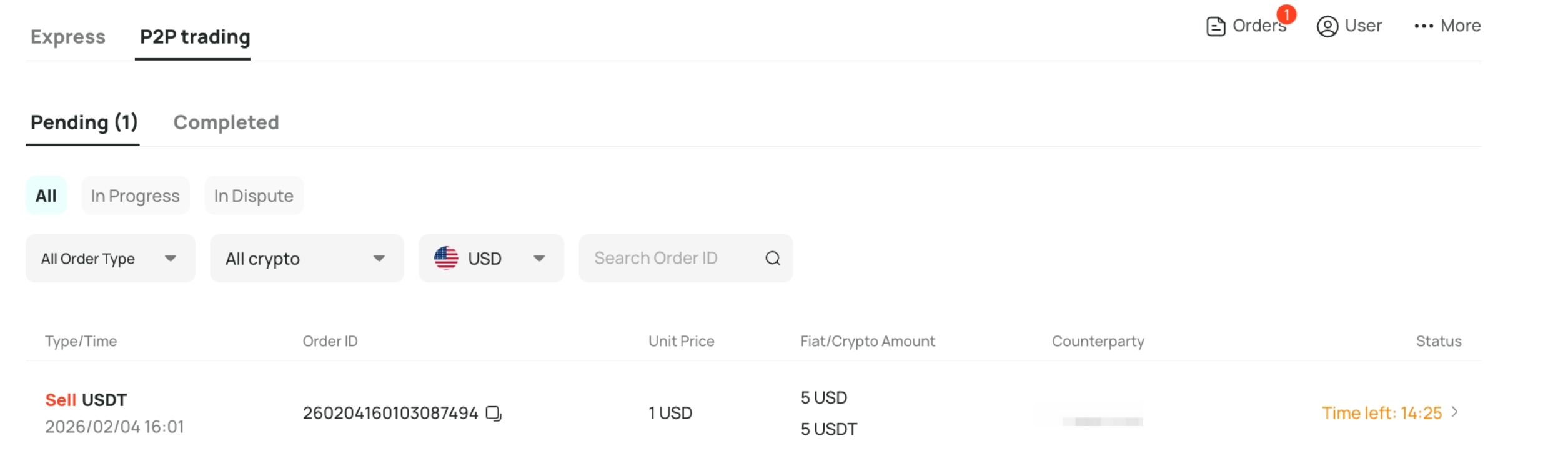
Task: Focus the Search Order ID field
Action: point(685,259)
